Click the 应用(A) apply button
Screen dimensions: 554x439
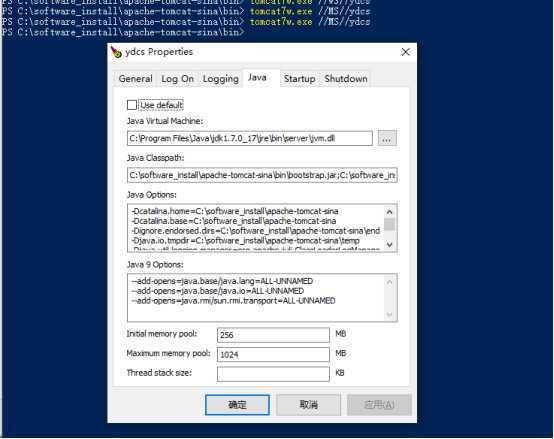point(379,405)
